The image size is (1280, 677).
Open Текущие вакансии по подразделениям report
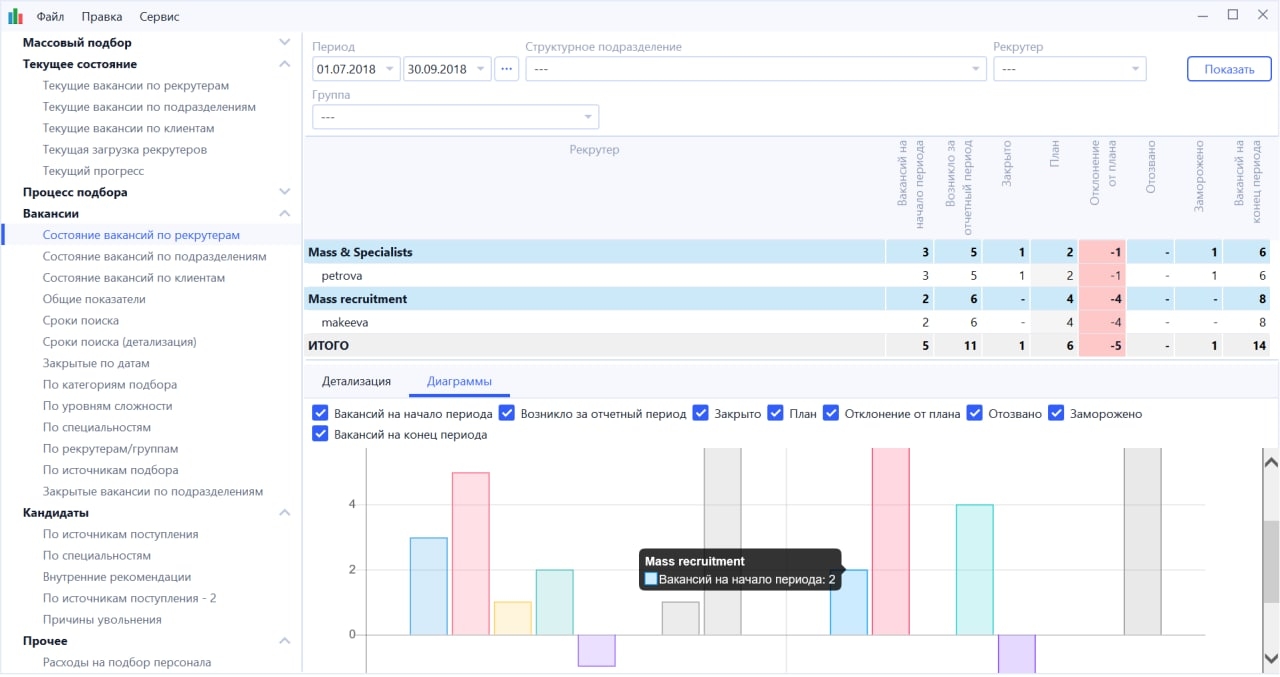(149, 106)
